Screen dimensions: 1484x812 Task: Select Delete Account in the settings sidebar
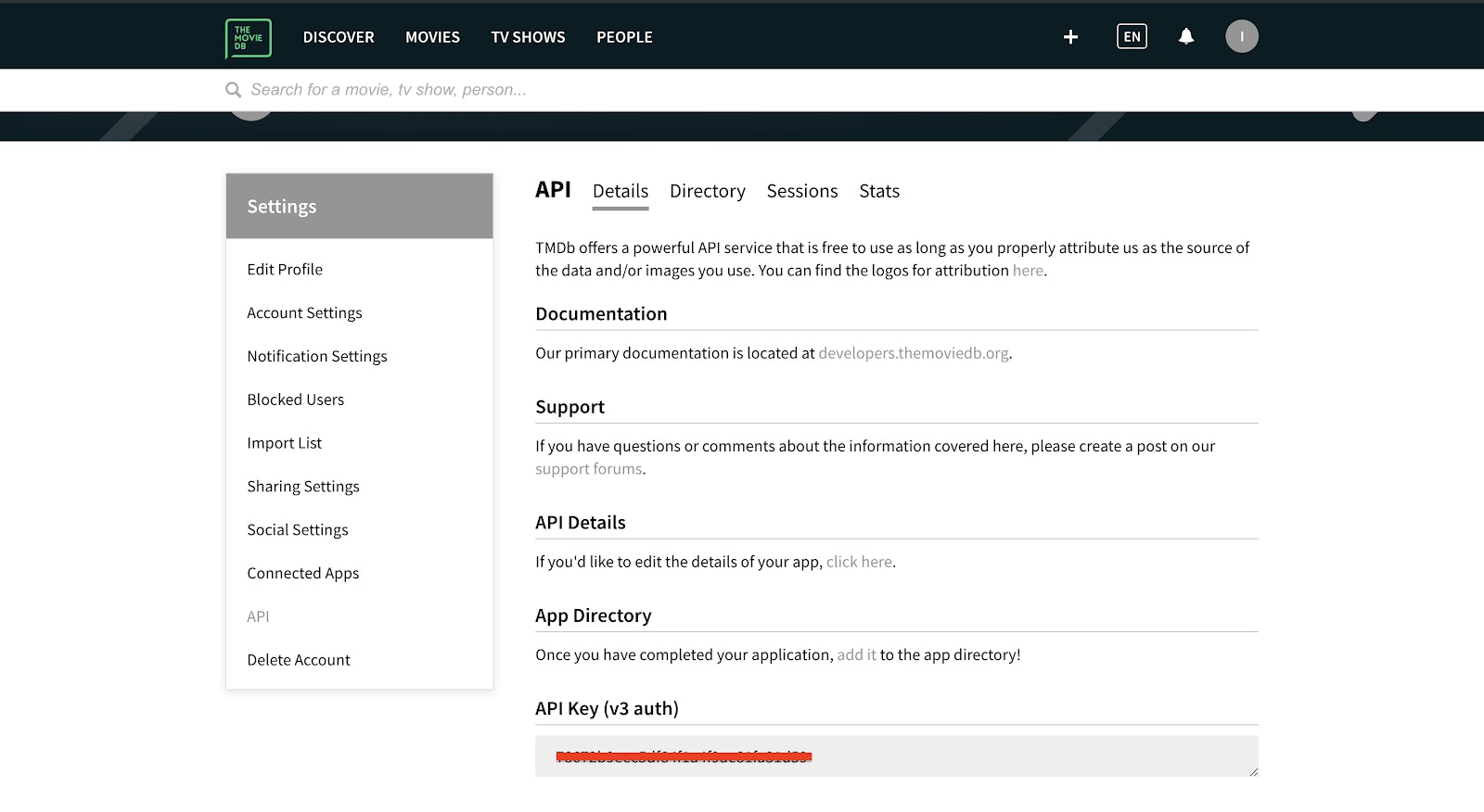299,660
